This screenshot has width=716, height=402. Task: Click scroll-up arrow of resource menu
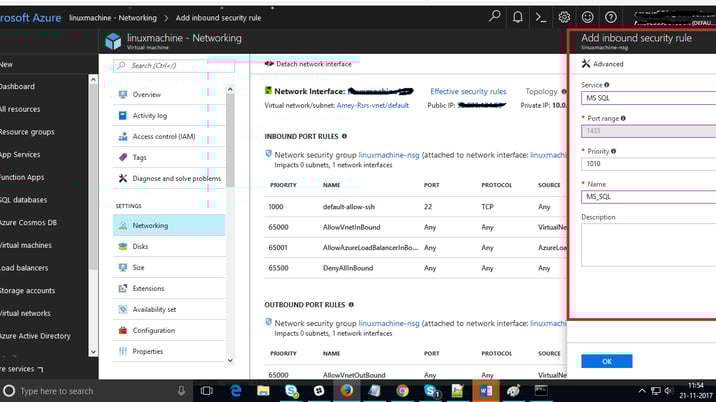coord(230,89)
